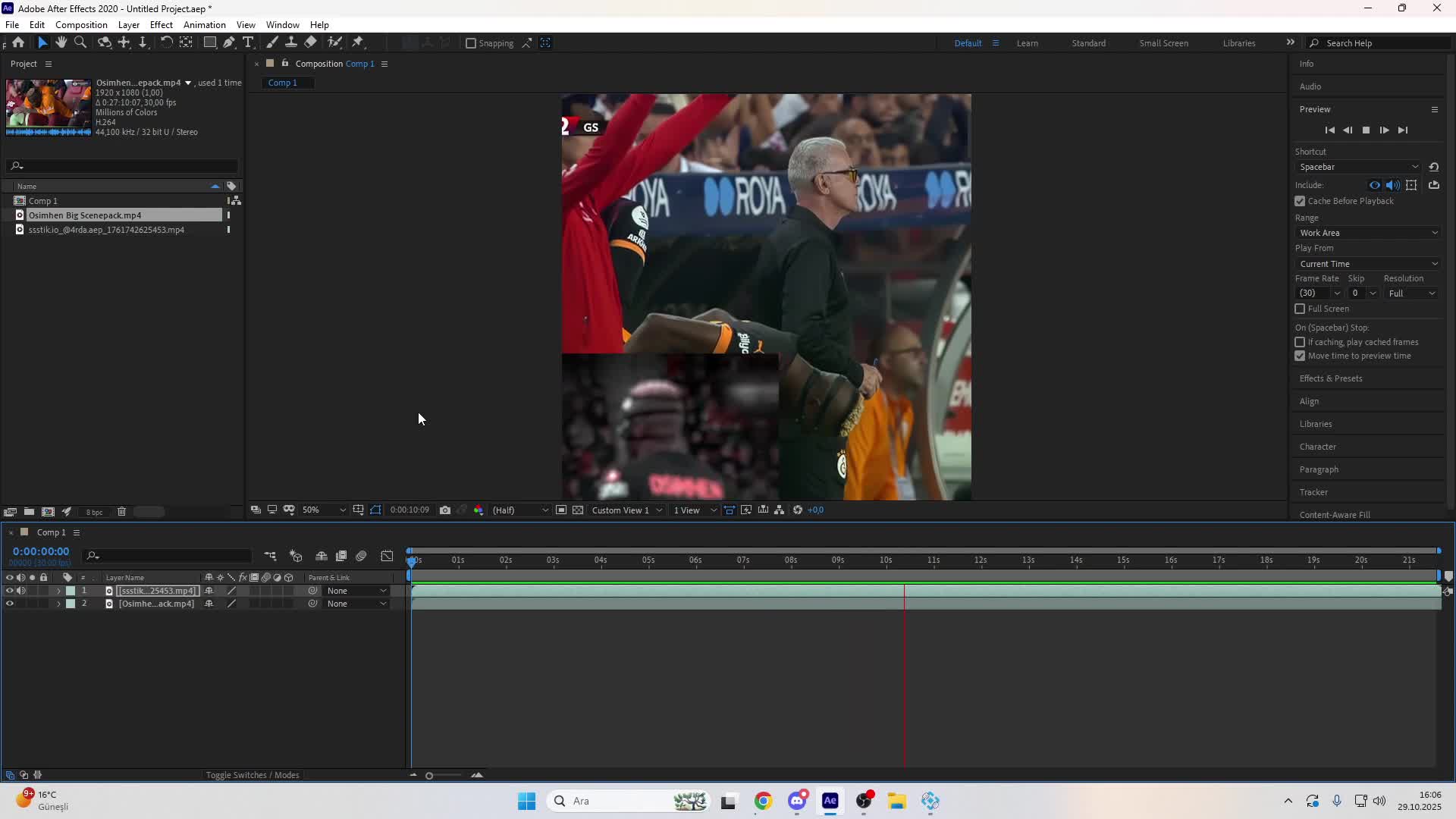Expand layer 1 ssstik properties

pos(58,590)
